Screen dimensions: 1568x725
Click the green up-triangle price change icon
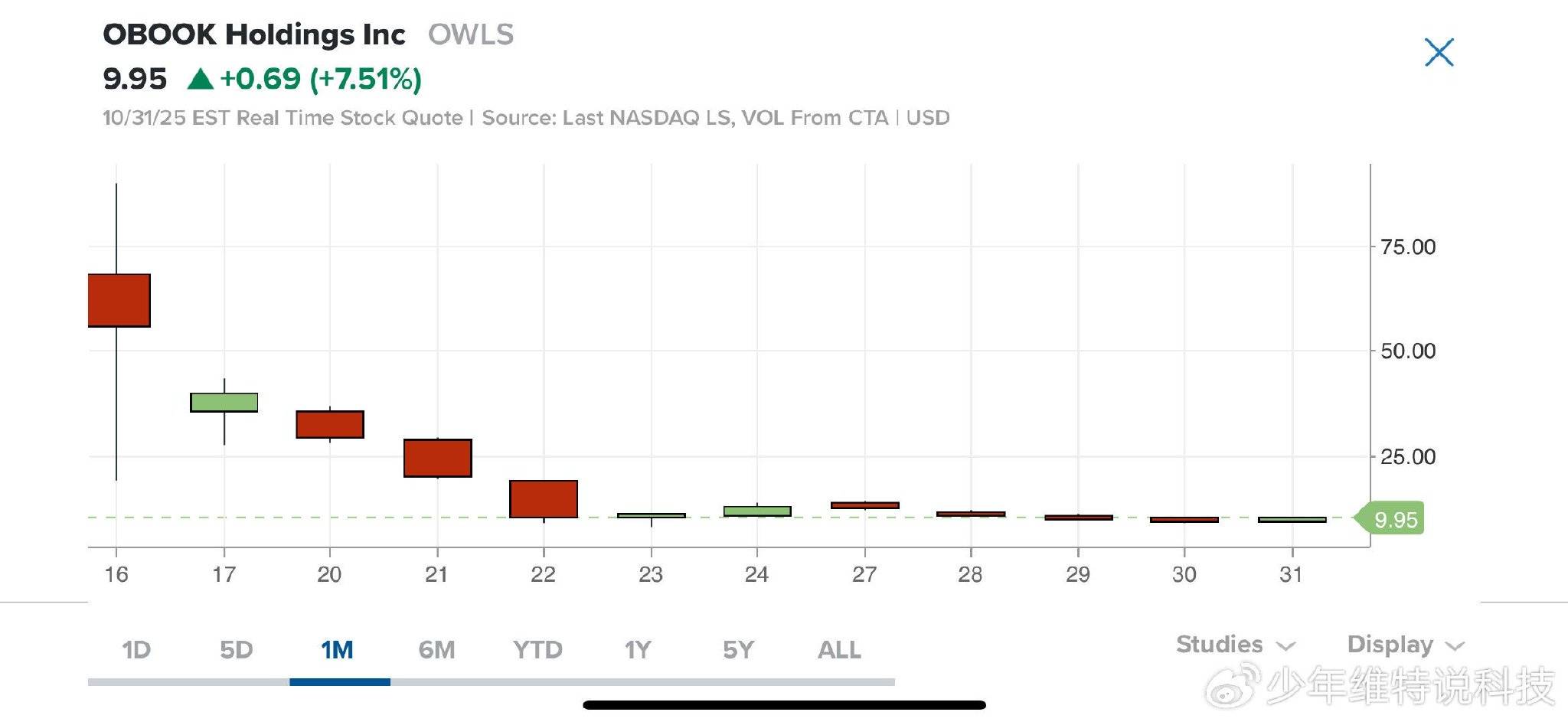200,79
